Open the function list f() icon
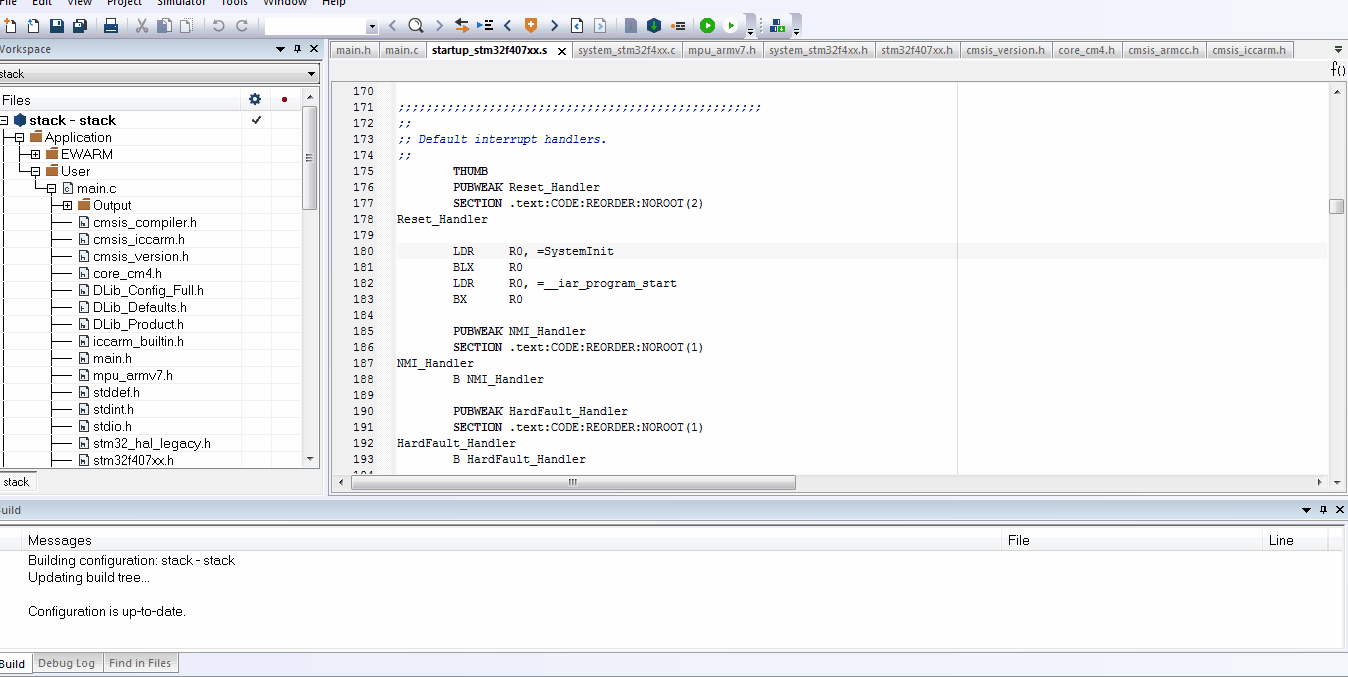1348x677 pixels. tap(1338, 69)
